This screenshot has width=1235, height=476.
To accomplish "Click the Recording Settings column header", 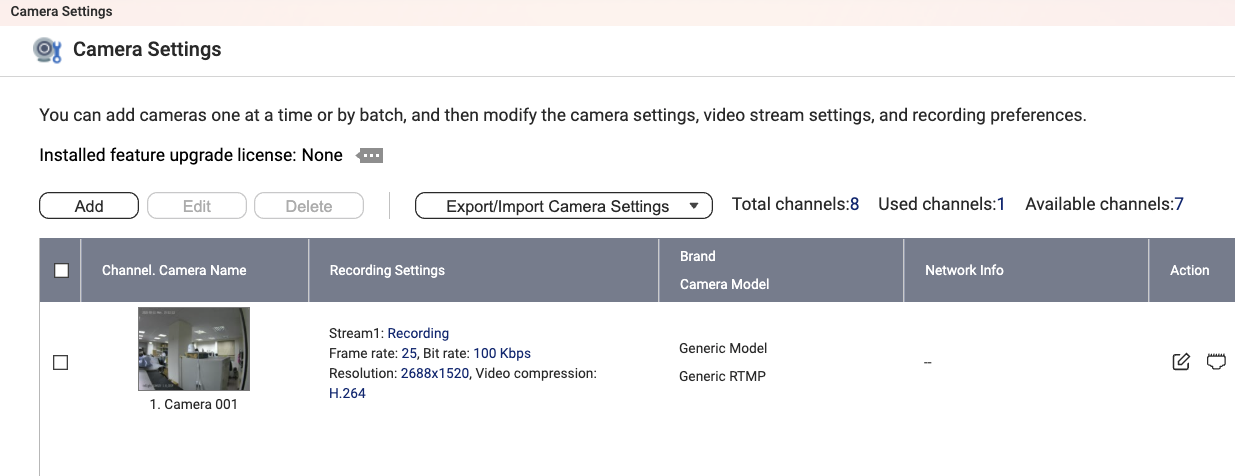I will (387, 270).
